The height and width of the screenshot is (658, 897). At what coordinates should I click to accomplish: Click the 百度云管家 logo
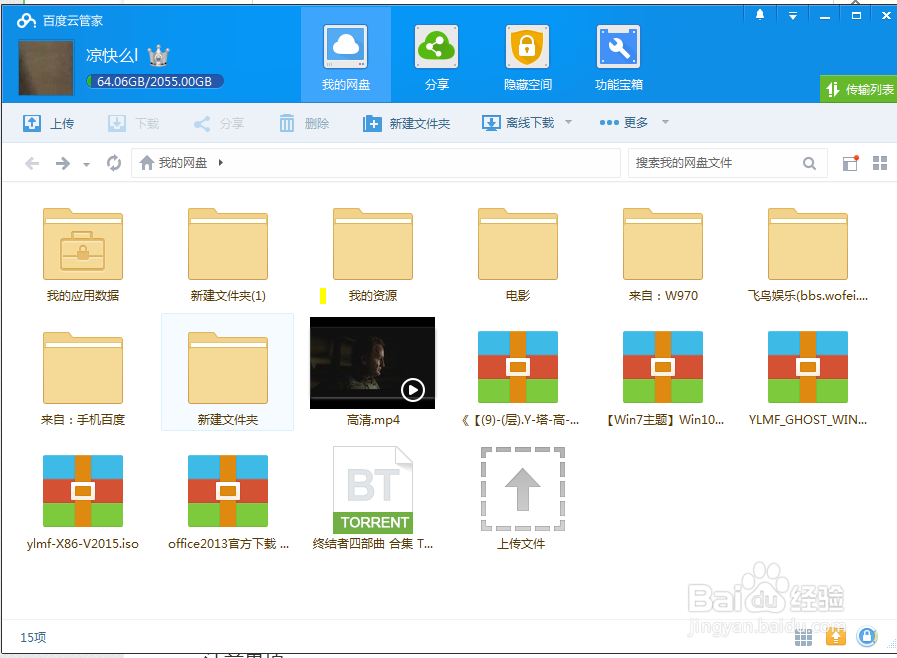(x=59, y=21)
